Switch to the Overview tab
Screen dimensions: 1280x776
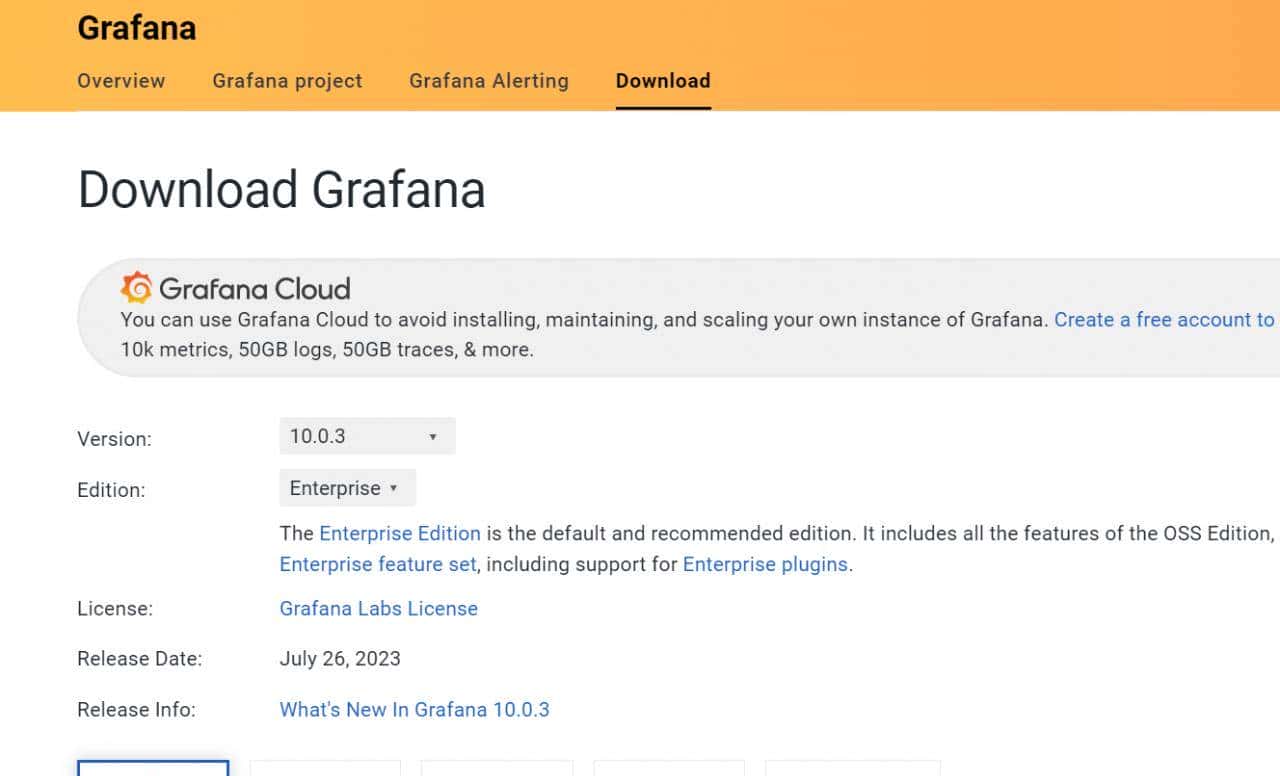tap(121, 81)
